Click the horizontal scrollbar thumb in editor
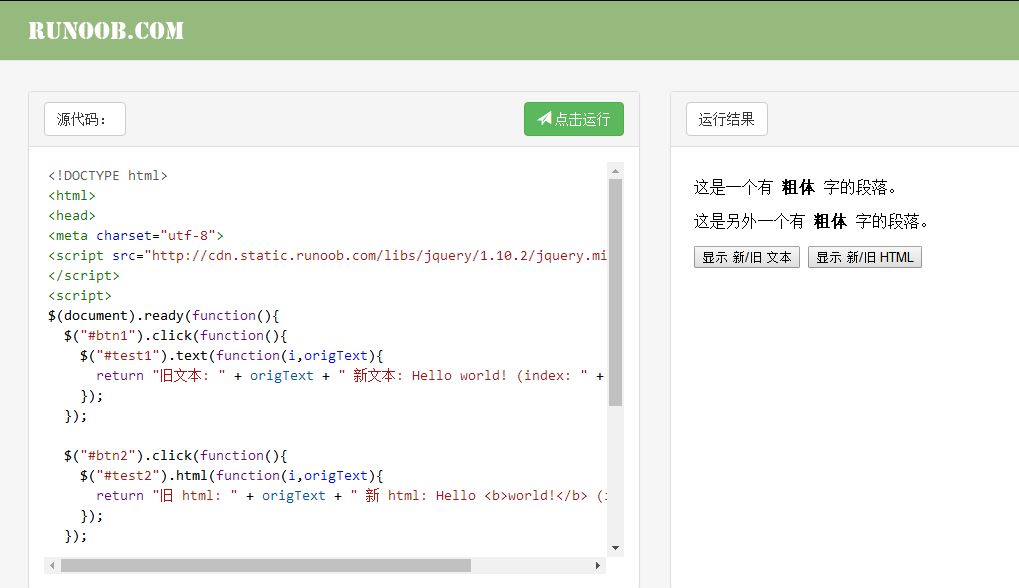The height and width of the screenshot is (588, 1019). tap(266, 565)
